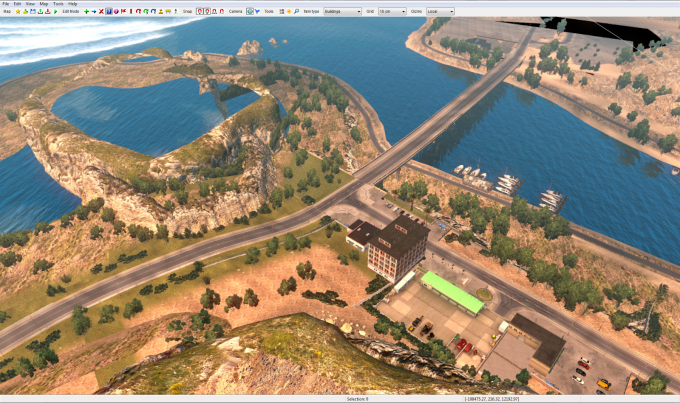Click the blue bird free camera icon
Viewport: 680px width, 403px height.
tap(257, 11)
